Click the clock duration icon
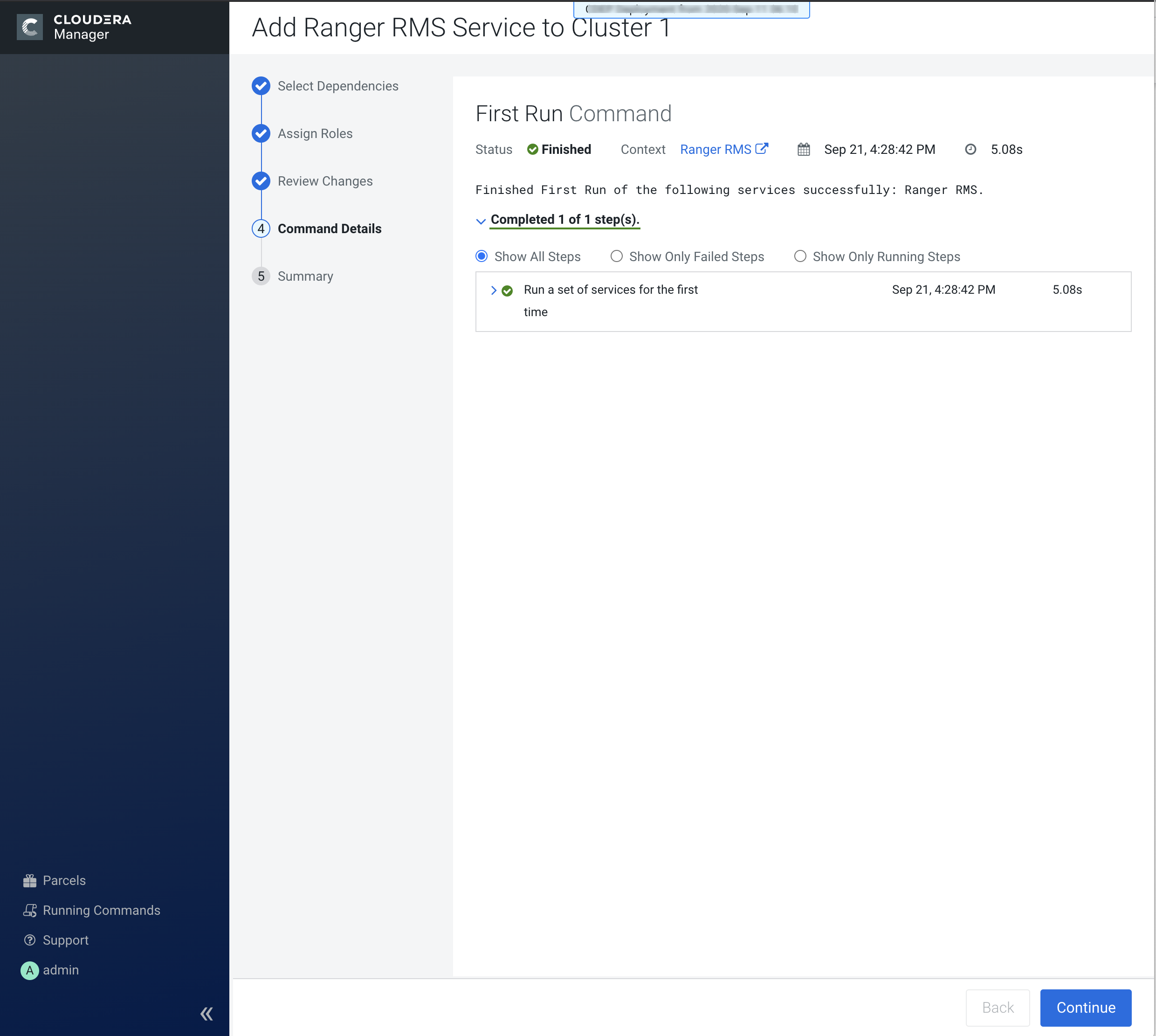 (970, 149)
